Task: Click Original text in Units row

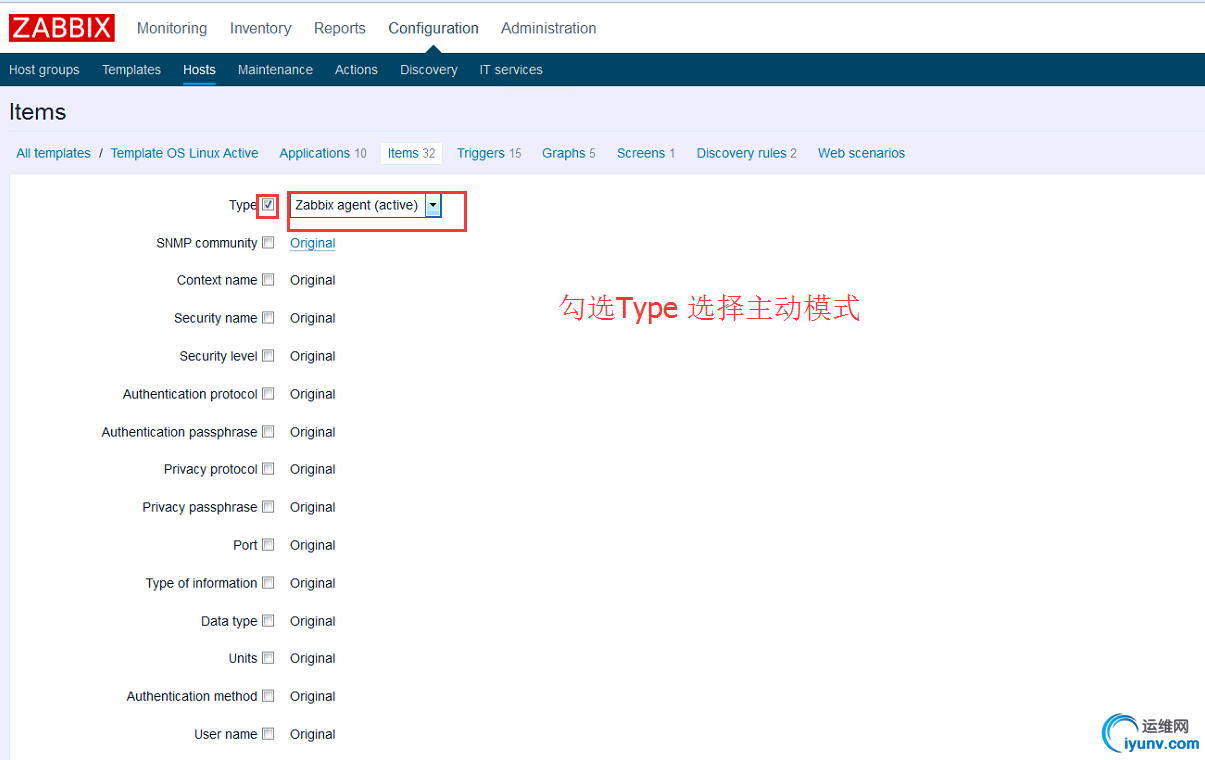Action: tap(313, 659)
